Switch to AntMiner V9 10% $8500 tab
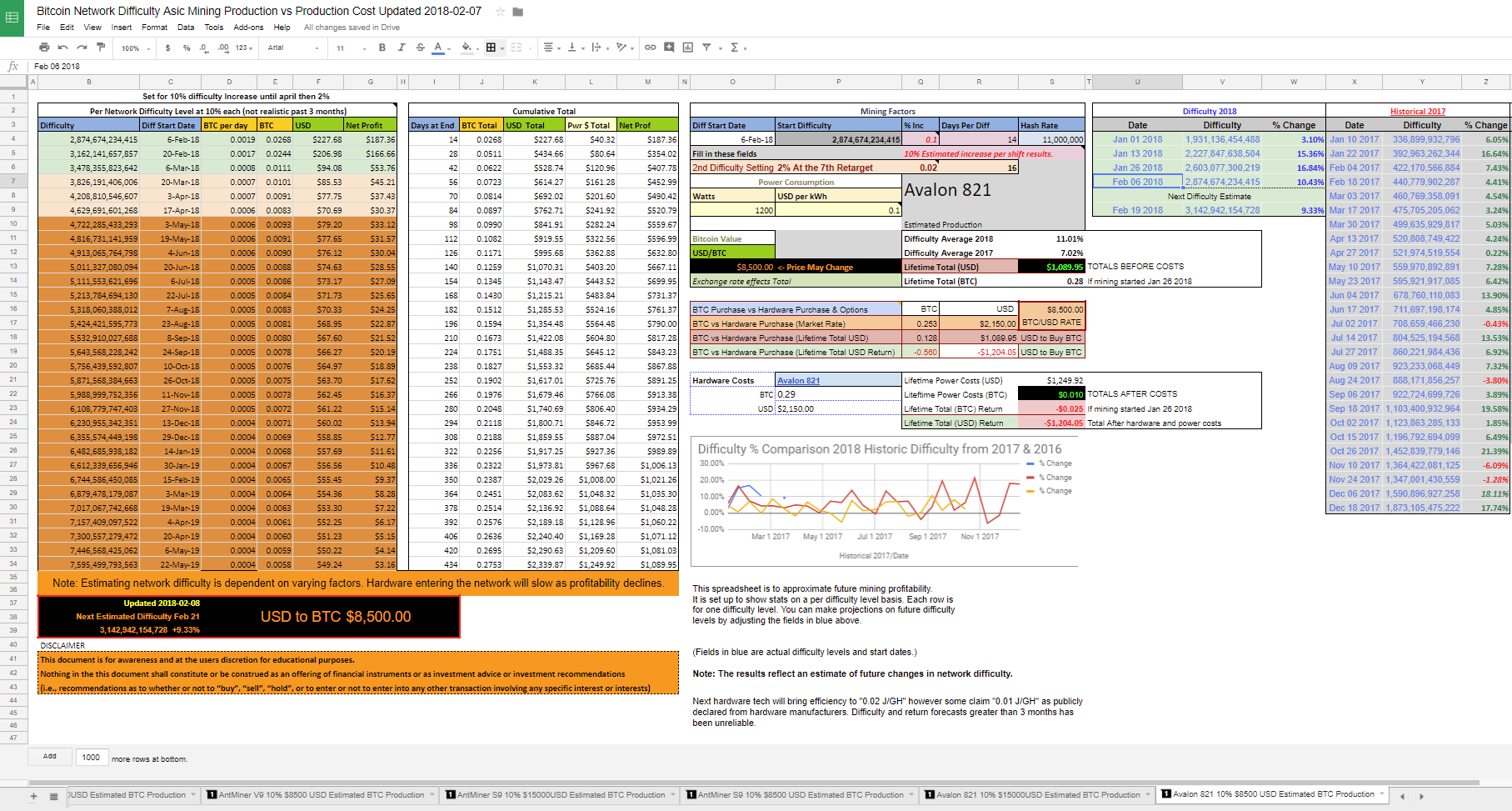1512x811 pixels. (x=322, y=795)
